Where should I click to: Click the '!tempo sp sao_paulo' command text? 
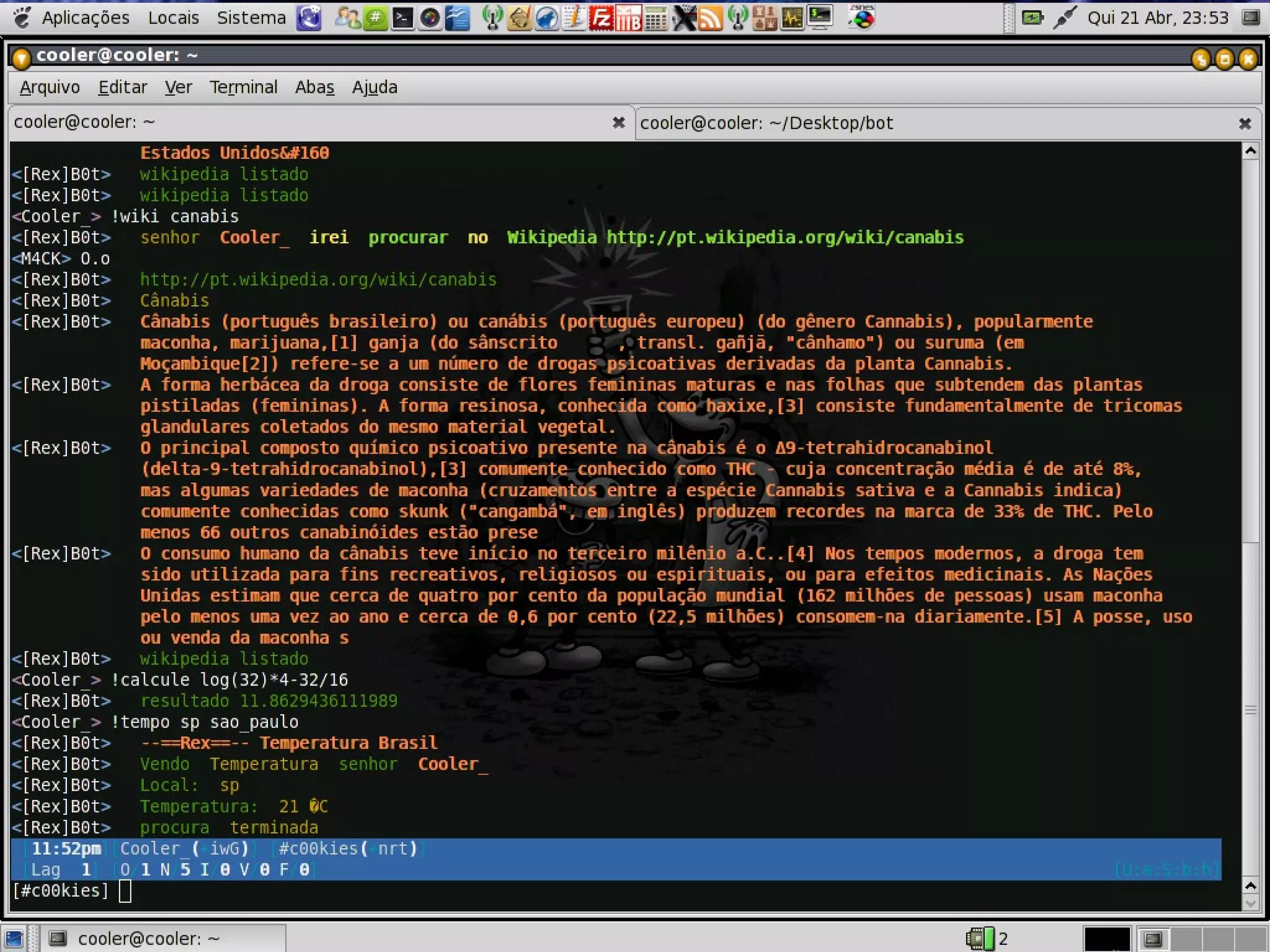click(x=205, y=722)
